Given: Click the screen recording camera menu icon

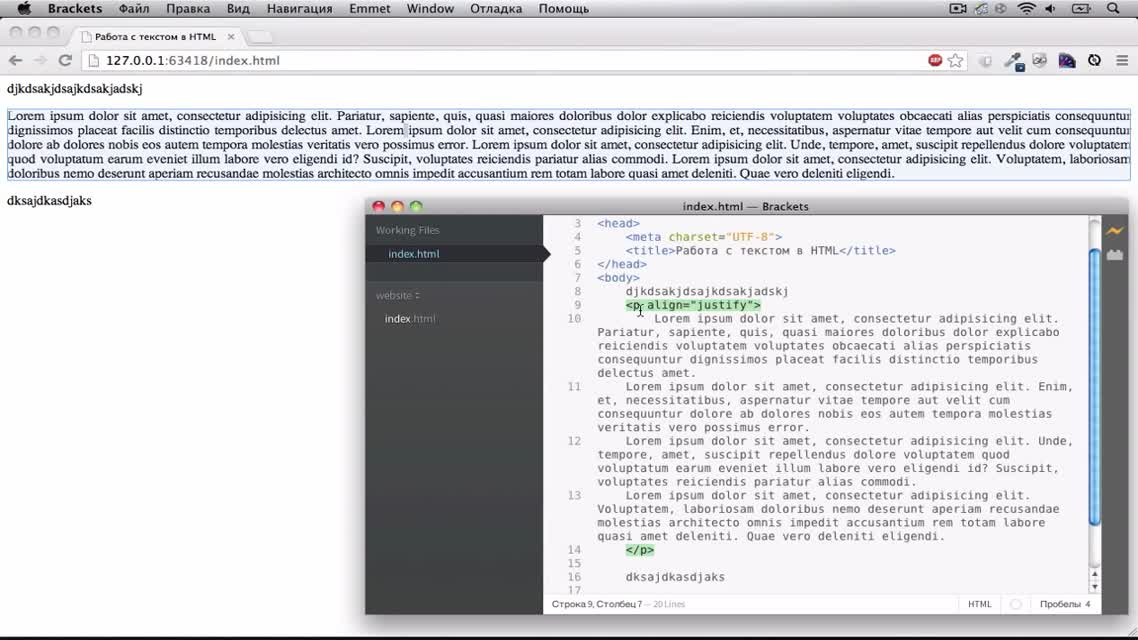Looking at the screenshot, I should 957,9.
